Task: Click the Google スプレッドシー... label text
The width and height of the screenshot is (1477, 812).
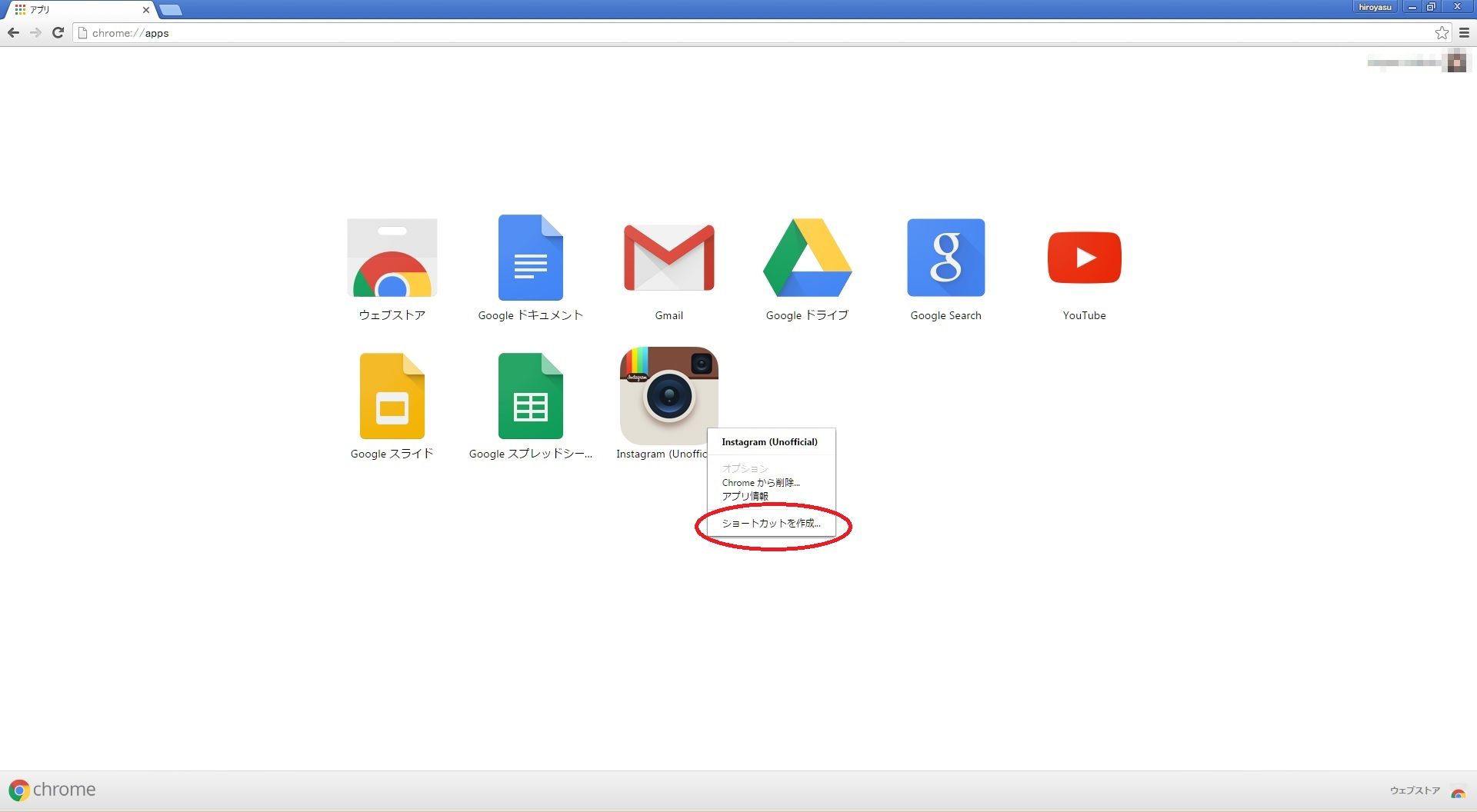Action: (x=531, y=454)
